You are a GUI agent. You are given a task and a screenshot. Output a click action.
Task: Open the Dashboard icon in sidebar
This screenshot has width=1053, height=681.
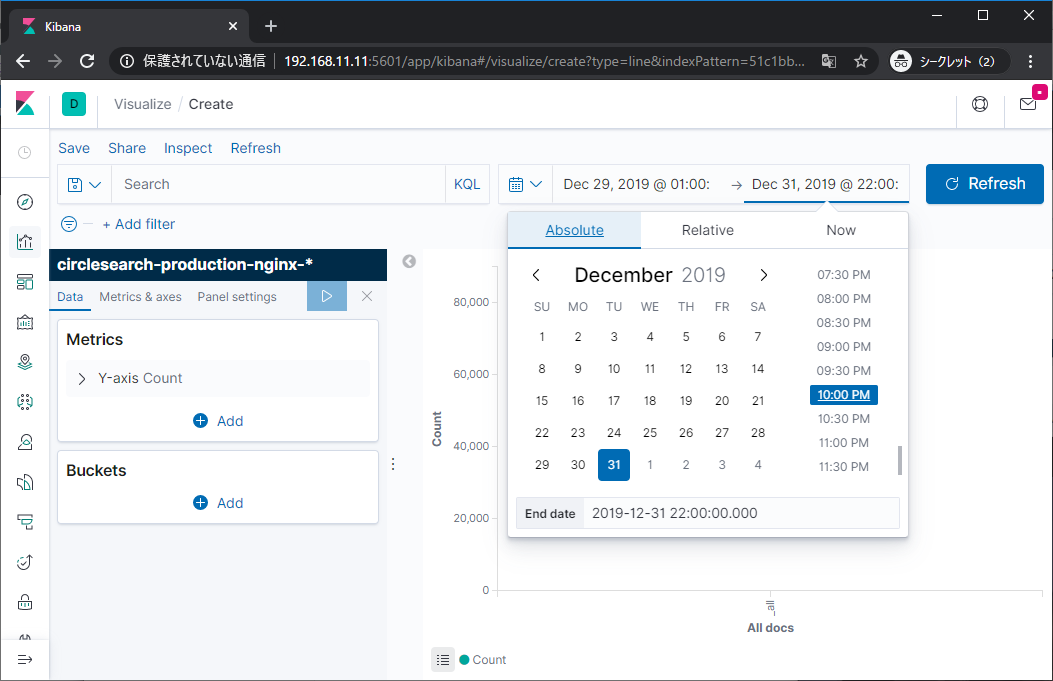pos(25,282)
